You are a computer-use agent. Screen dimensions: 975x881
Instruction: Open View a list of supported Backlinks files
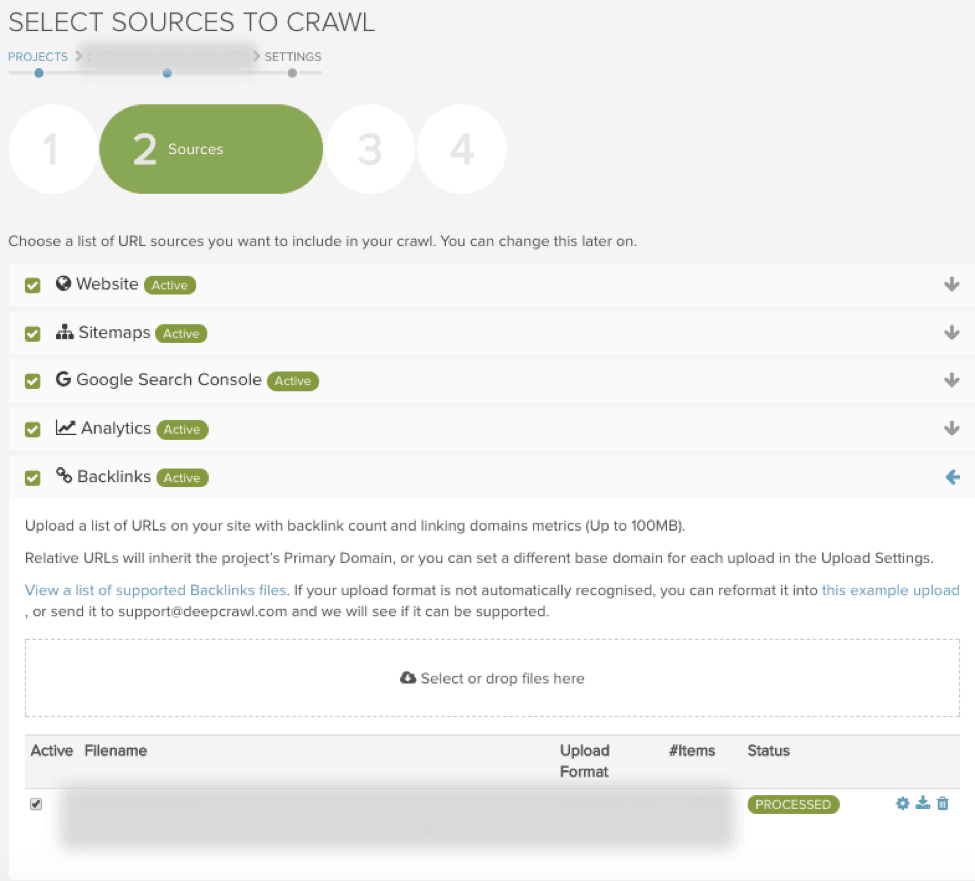[156, 590]
